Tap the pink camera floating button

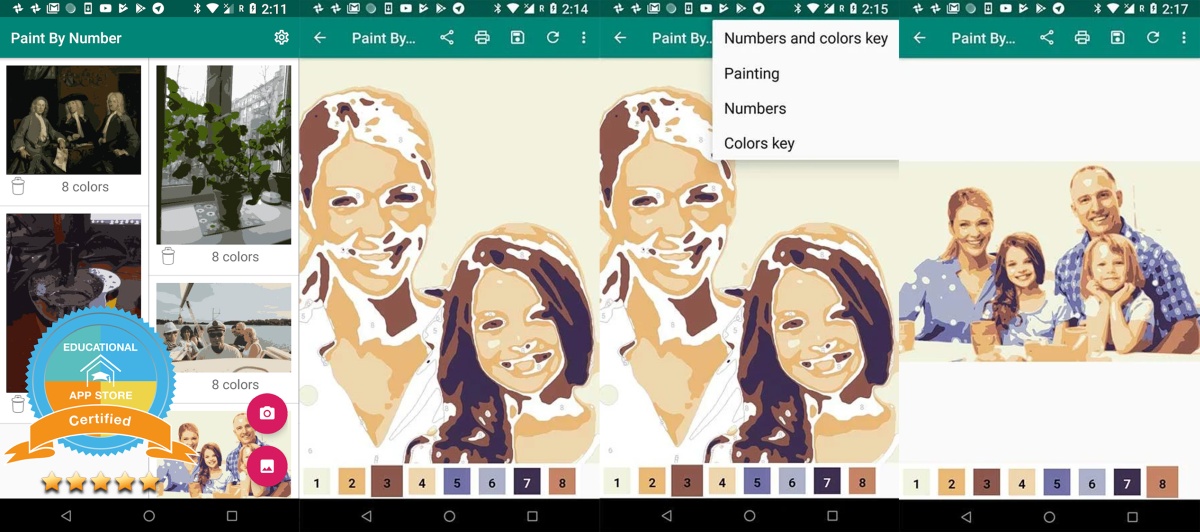[x=267, y=413]
